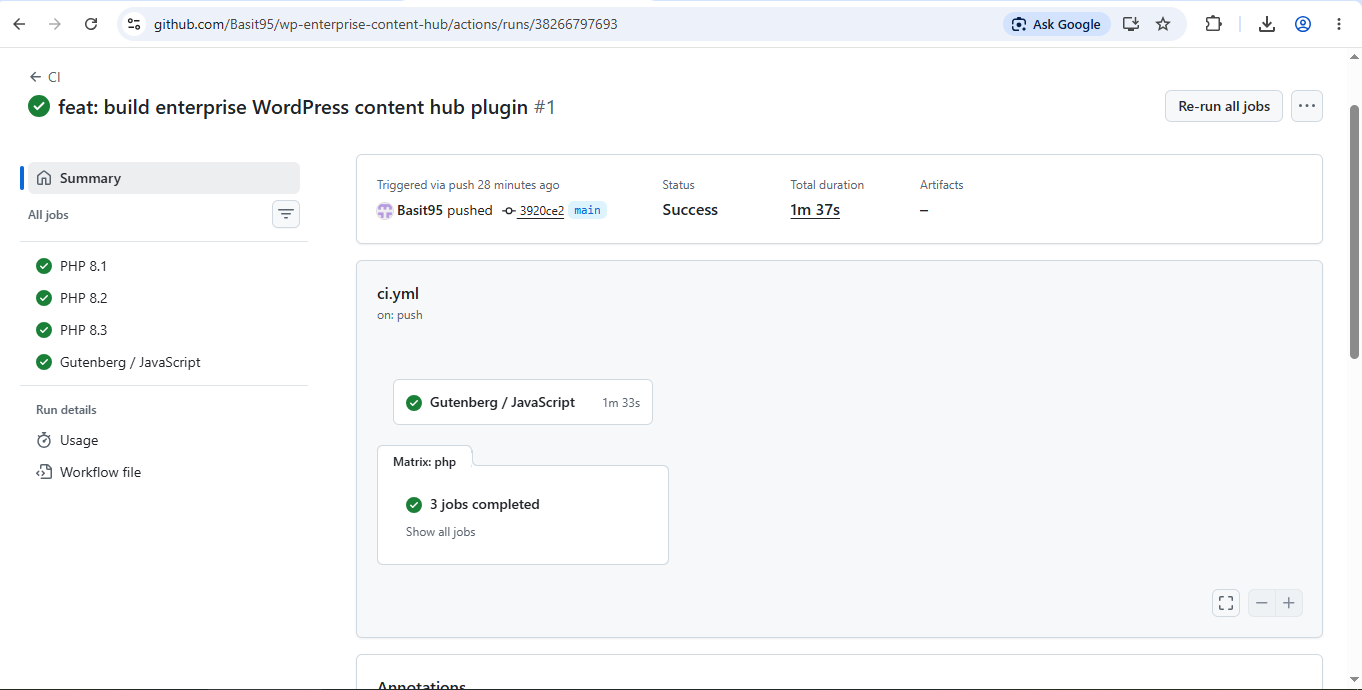Click the Artifacts label
This screenshot has width=1362, height=690.
coord(942,185)
